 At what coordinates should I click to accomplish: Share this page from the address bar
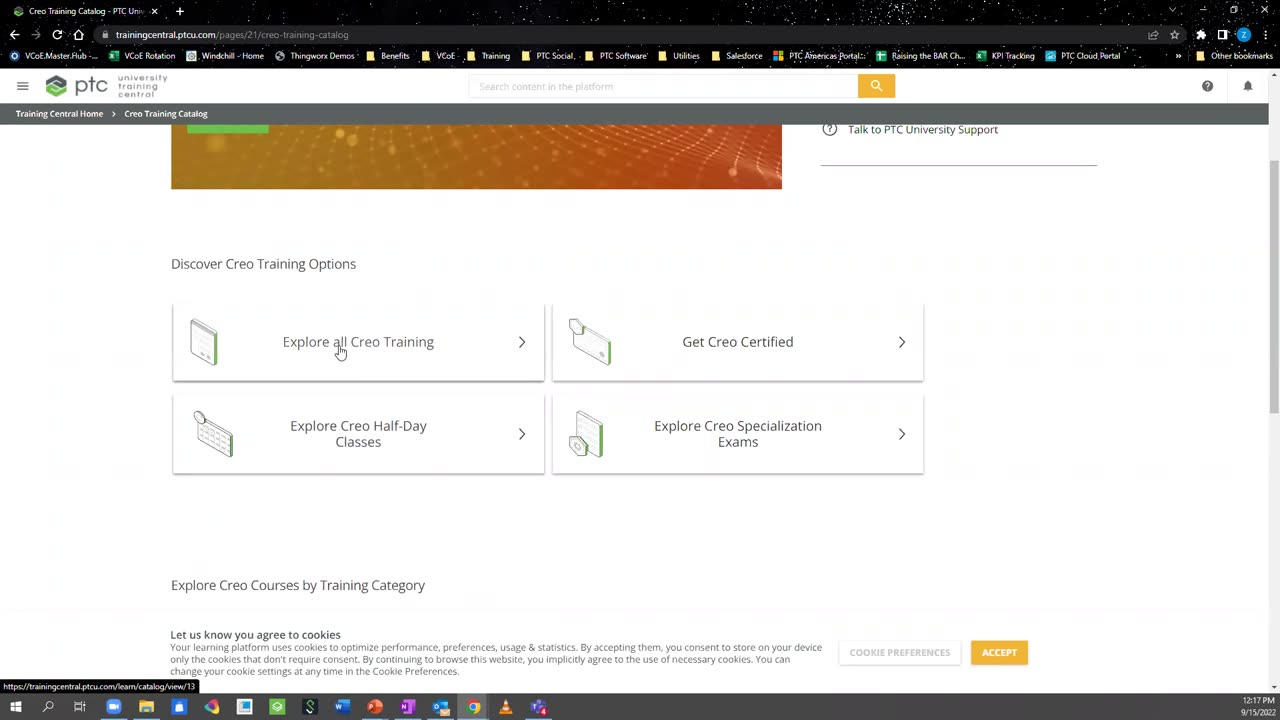point(1153,34)
